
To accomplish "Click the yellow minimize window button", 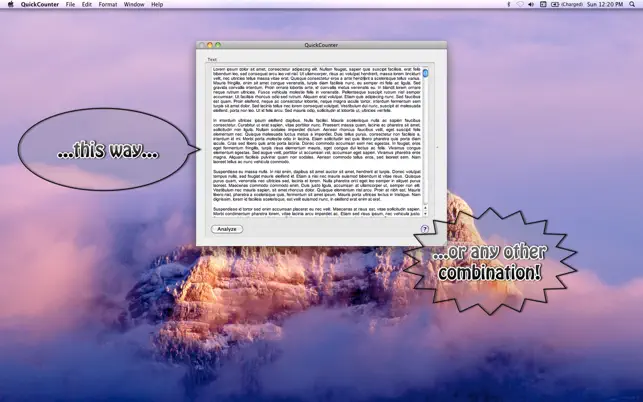I will tap(210, 45).
